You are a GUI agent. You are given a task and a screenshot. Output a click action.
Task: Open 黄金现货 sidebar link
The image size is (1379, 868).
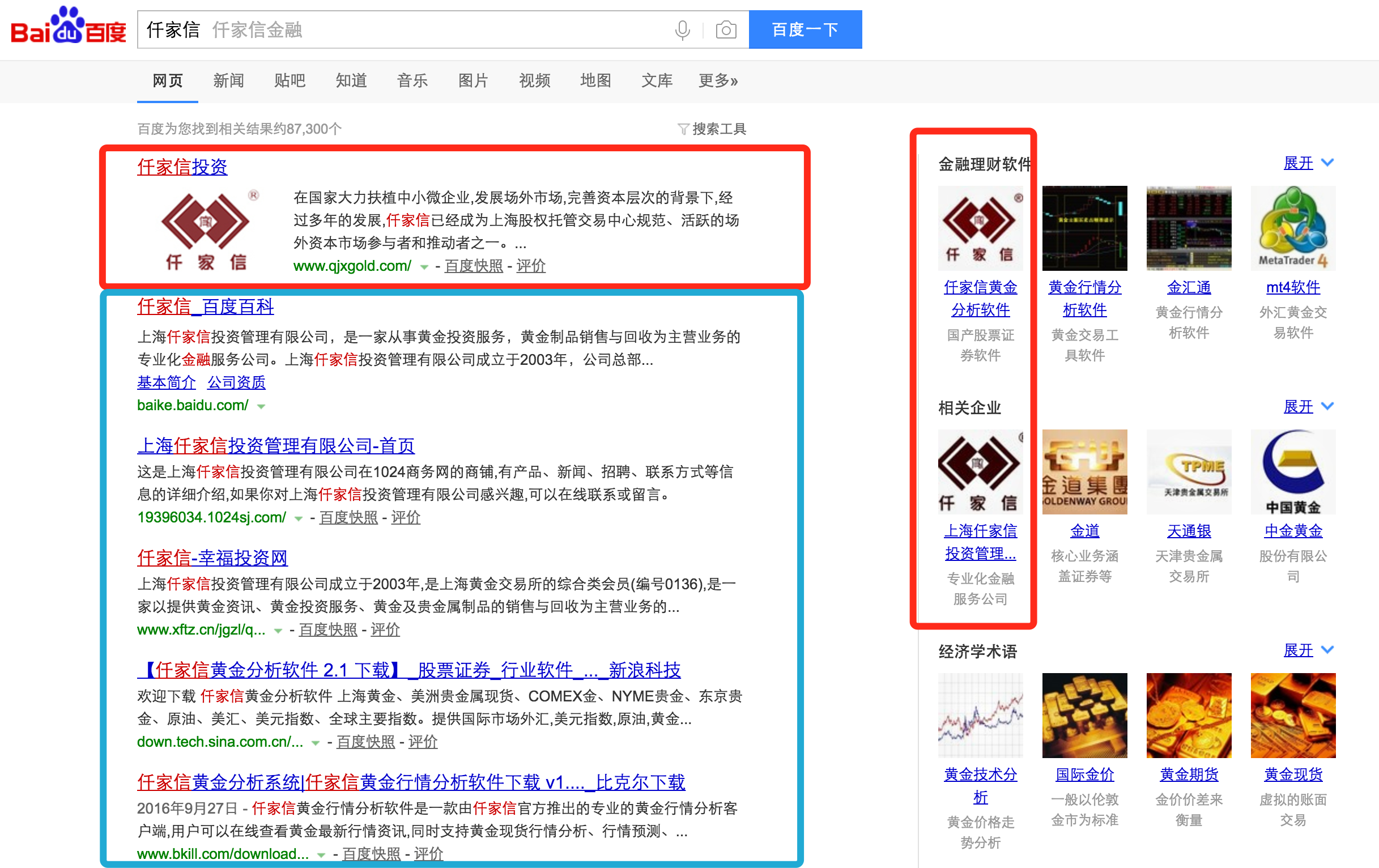[x=1293, y=775]
